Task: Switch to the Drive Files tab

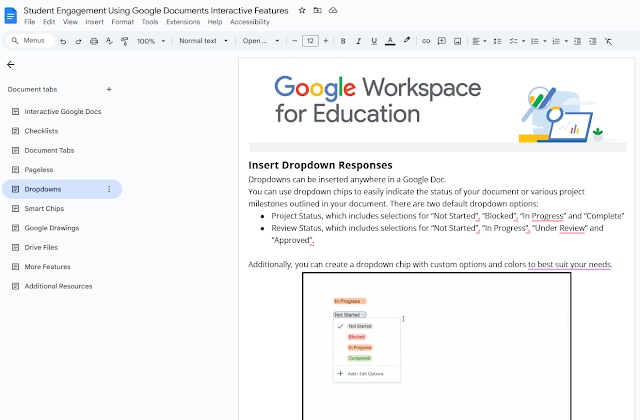Action: (62, 247)
